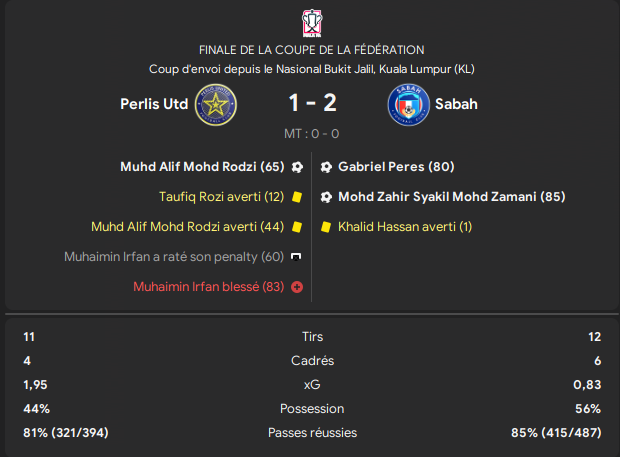
Task: Open Muhaimin Irfan blessé (83) event
Action: [x=208, y=287]
